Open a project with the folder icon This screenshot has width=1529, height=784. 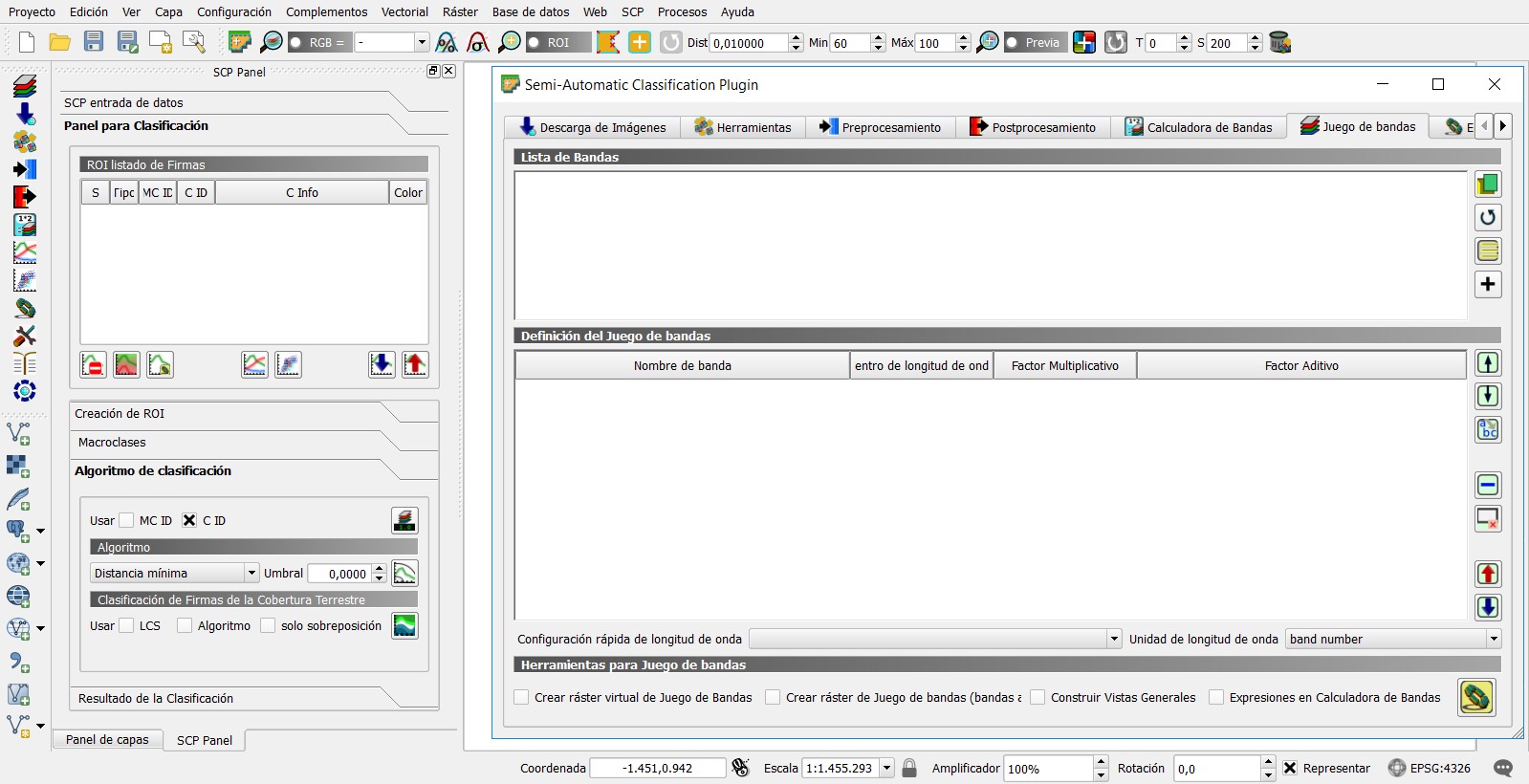(x=60, y=42)
